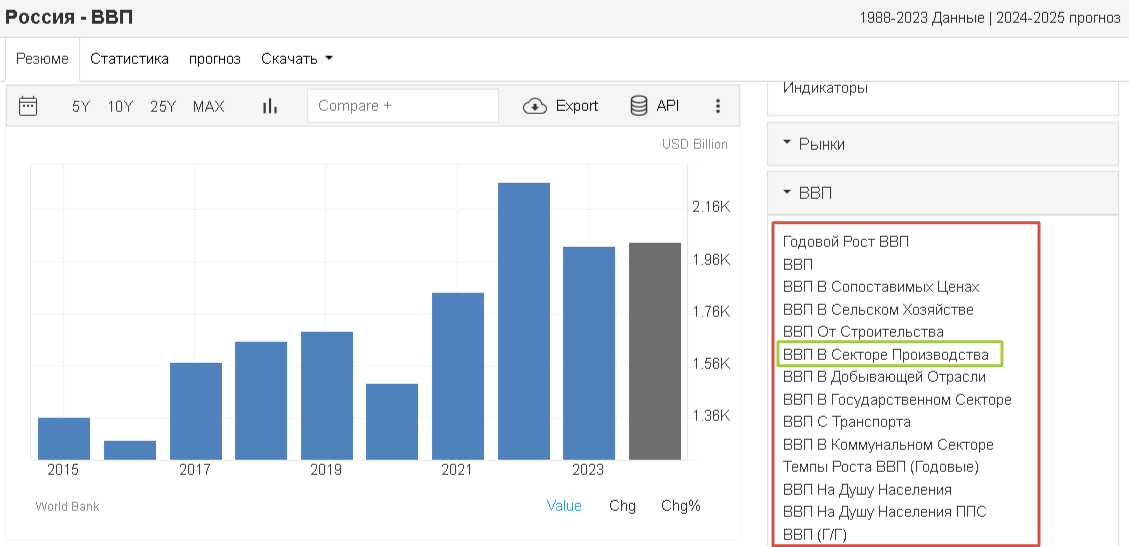Click the gray 2024 forecast bar
The height and width of the screenshot is (547, 1129).
click(654, 350)
